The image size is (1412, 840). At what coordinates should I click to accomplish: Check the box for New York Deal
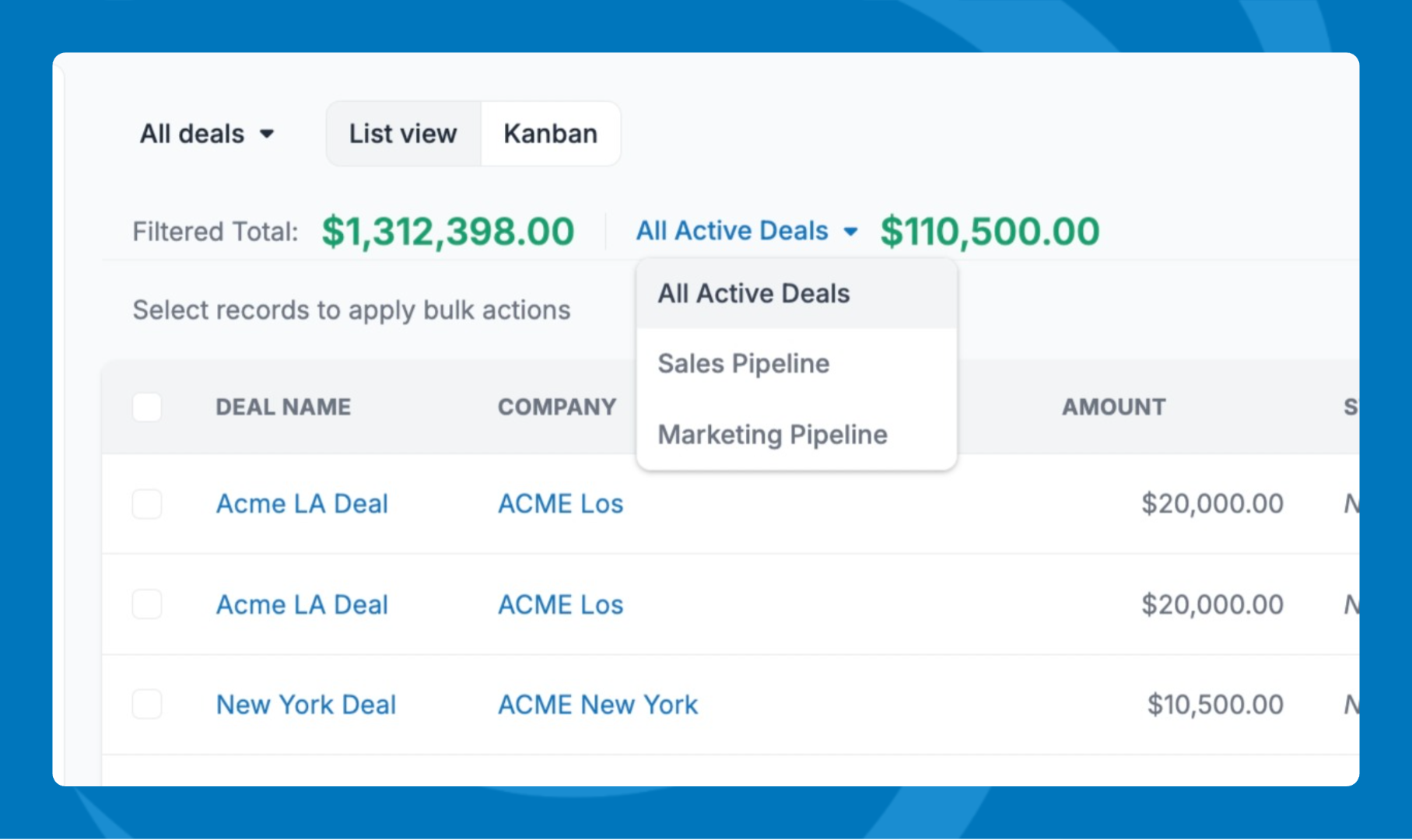pos(147,705)
